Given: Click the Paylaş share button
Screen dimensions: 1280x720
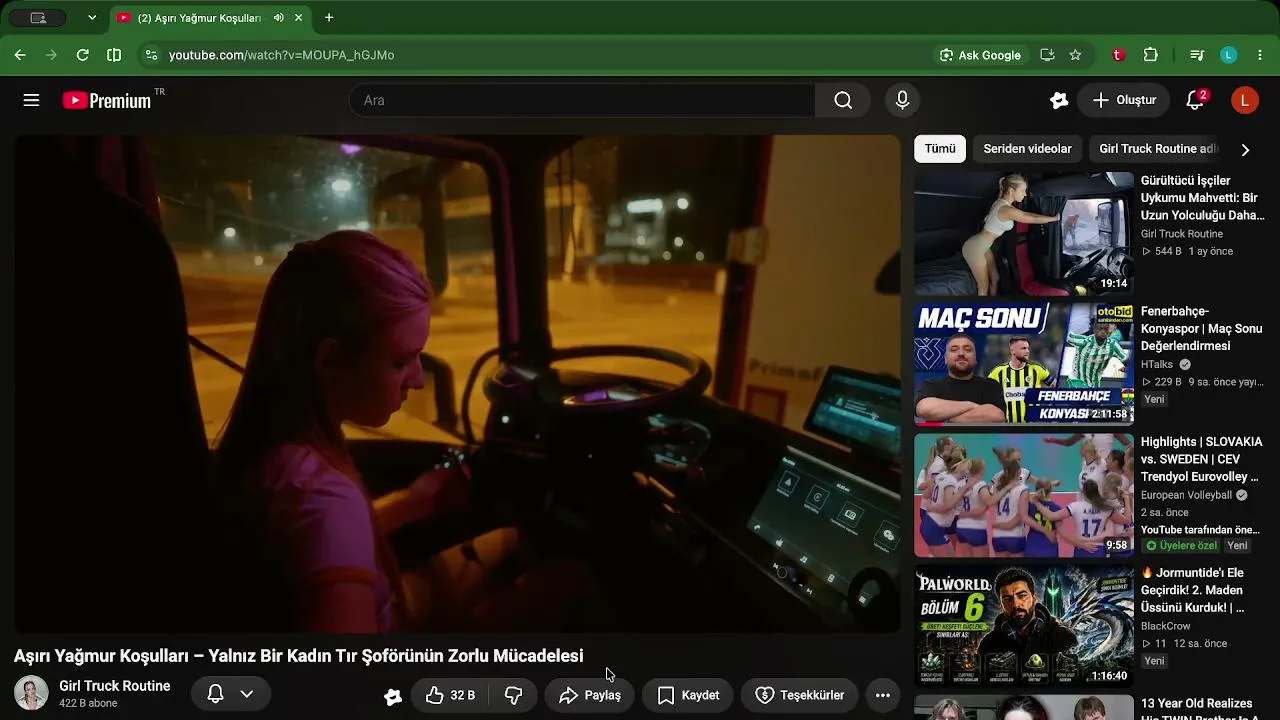Looking at the screenshot, I should [590, 695].
